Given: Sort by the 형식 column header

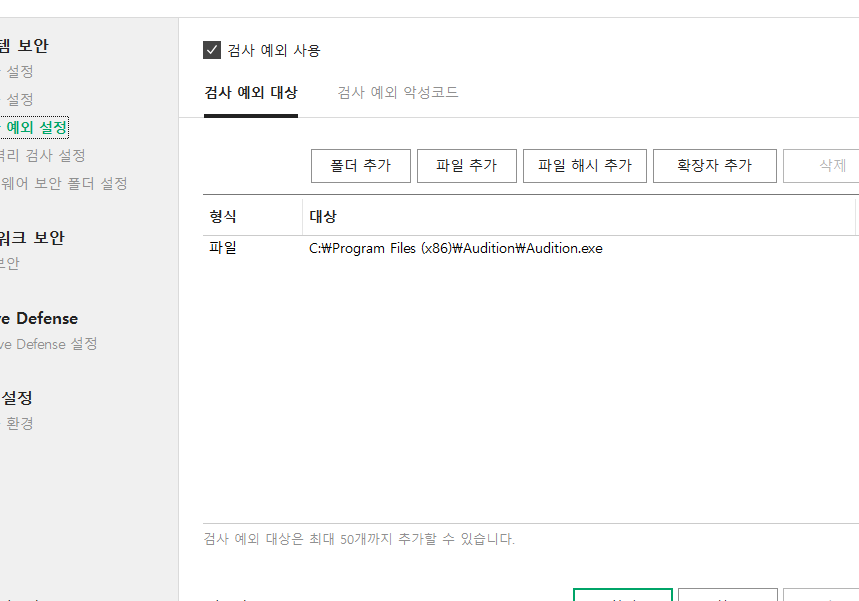Looking at the screenshot, I should pos(223,217).
